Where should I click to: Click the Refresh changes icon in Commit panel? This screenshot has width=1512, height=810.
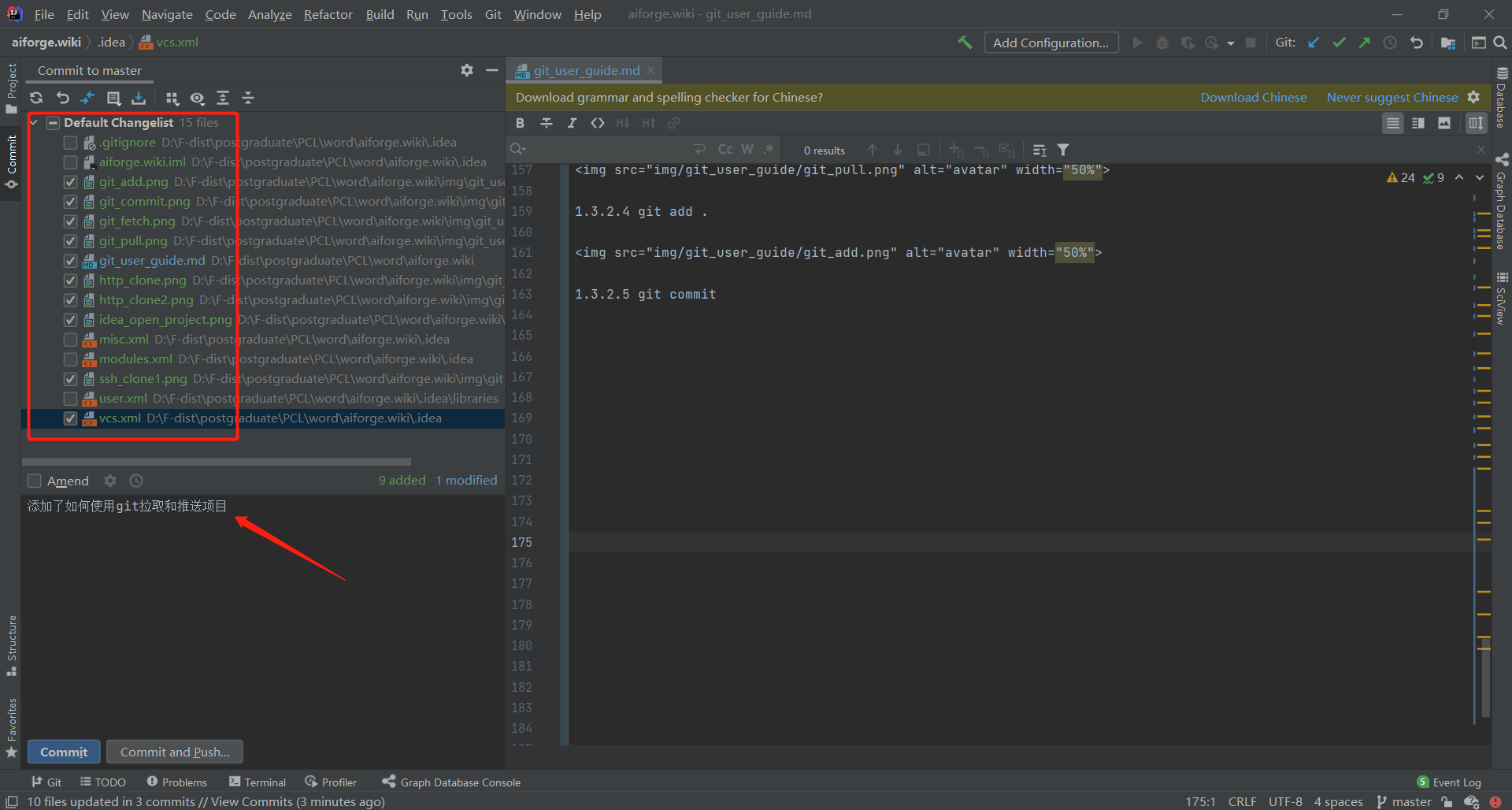pos(36,98)
